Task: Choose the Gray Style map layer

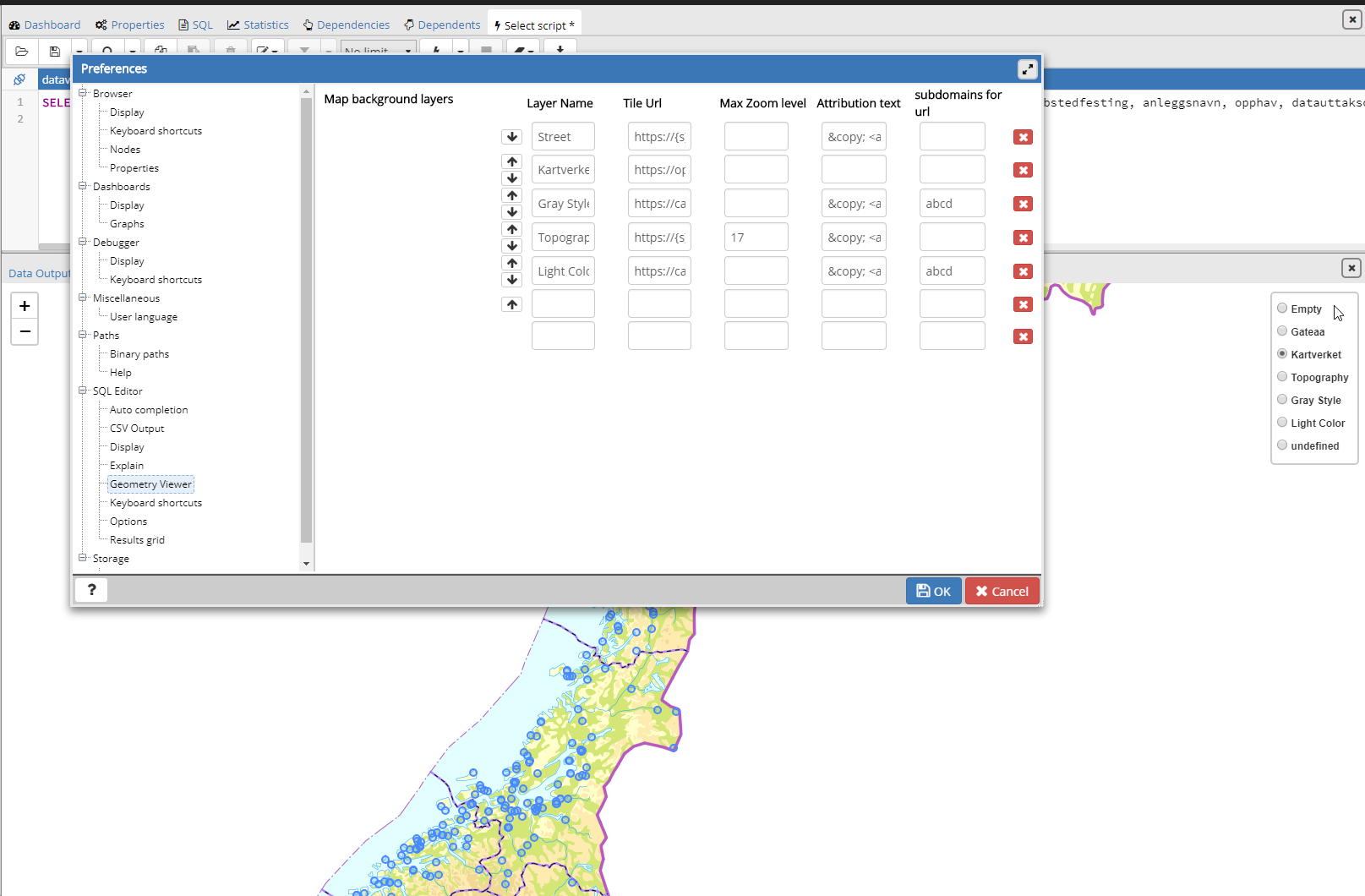Action: tap(1282, 400)
